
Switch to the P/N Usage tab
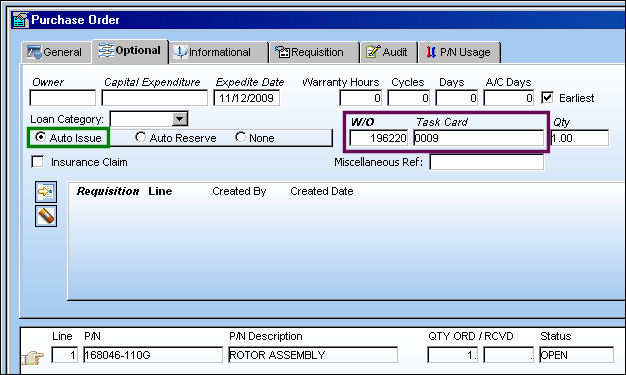click(x=459, y=52)
